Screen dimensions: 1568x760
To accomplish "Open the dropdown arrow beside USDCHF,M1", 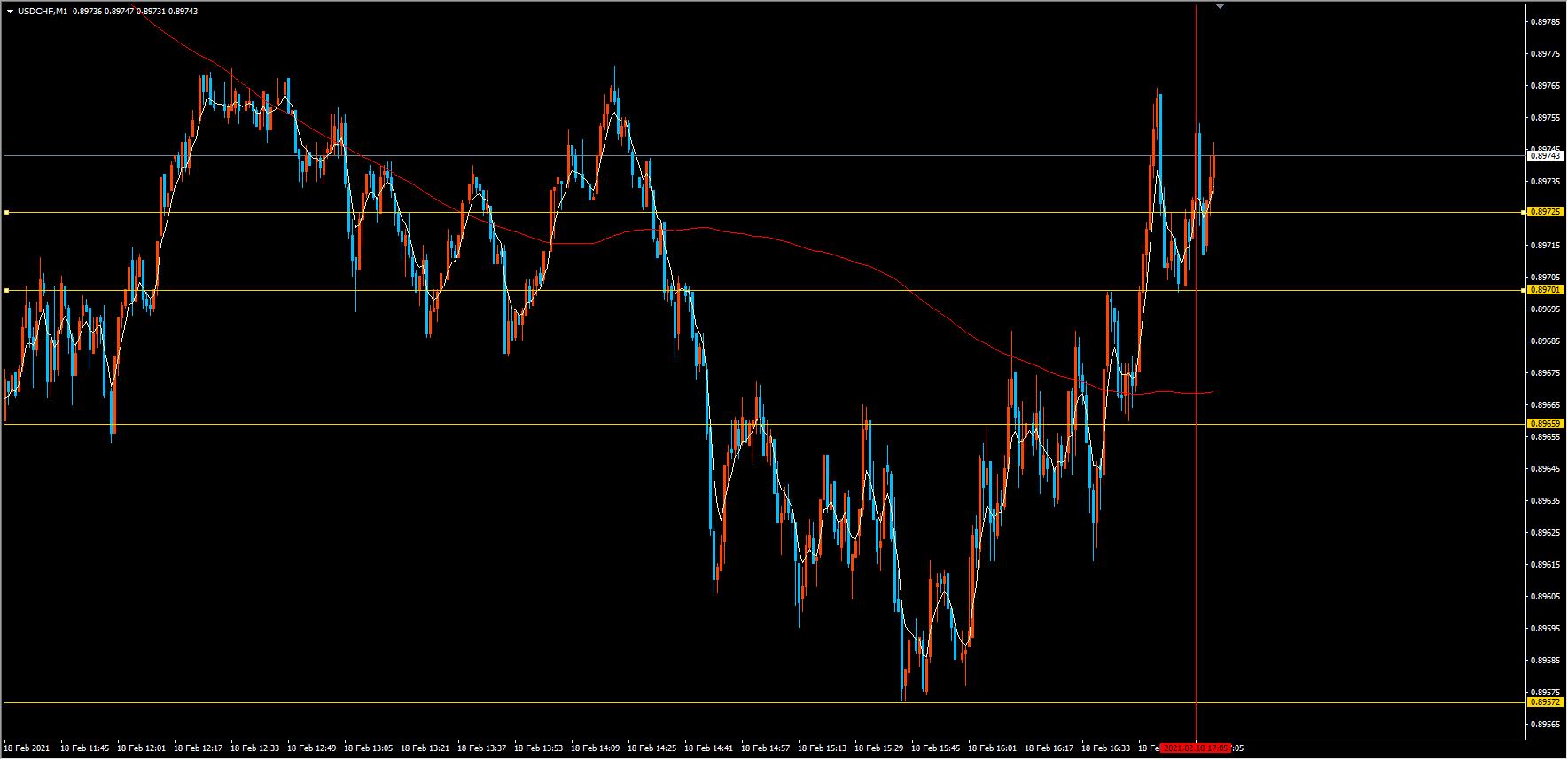I will (9, 11).
